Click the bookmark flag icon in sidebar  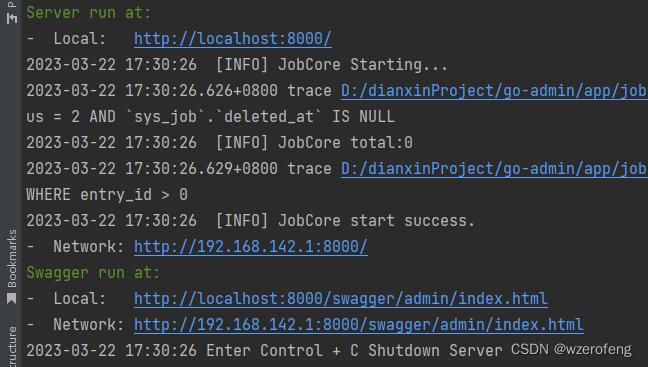click(x=12, y=298)
